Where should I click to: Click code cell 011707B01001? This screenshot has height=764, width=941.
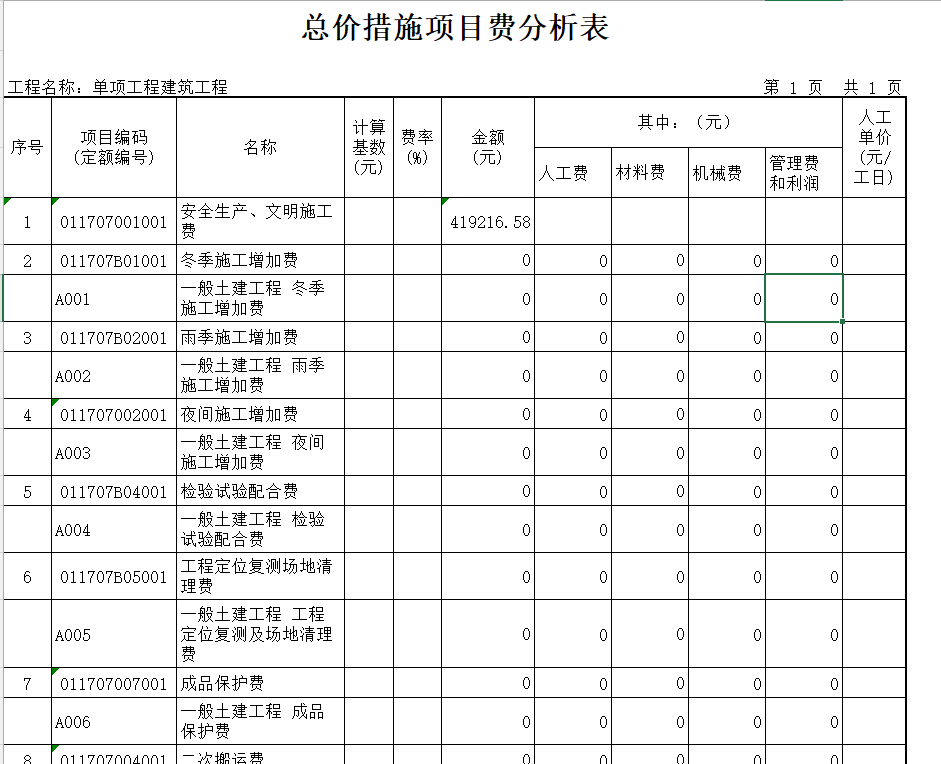[114, 260]
